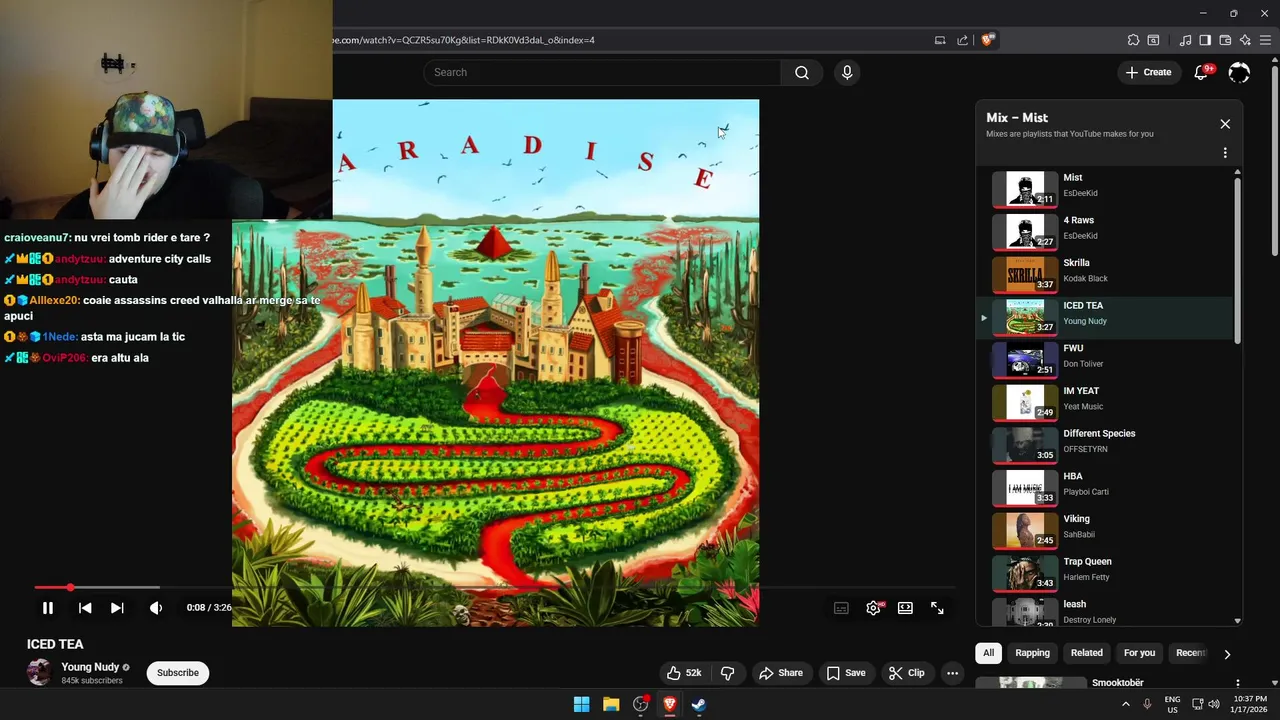1280x720 pixels.
Task: Save video to a playlist
Action: [846, 673]
